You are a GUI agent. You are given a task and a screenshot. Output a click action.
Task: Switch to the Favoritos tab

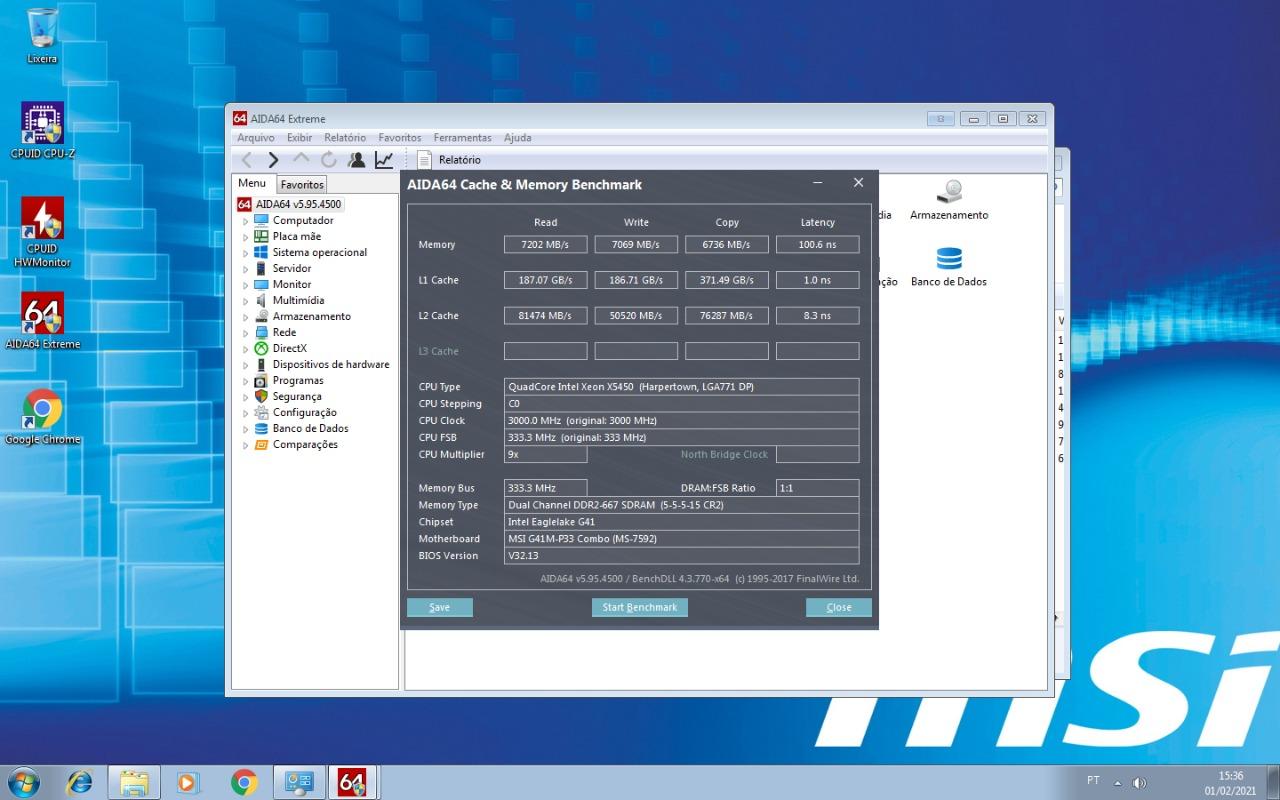click(x=302, y=185)
